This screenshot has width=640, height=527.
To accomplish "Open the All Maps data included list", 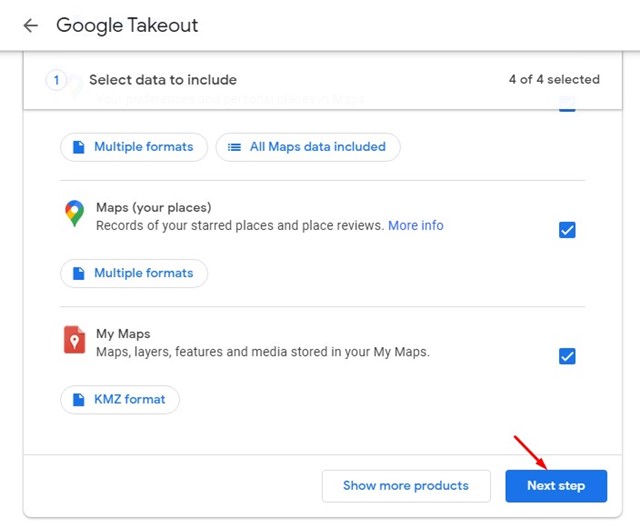I will pyautogui.click(x=308, y=147).
